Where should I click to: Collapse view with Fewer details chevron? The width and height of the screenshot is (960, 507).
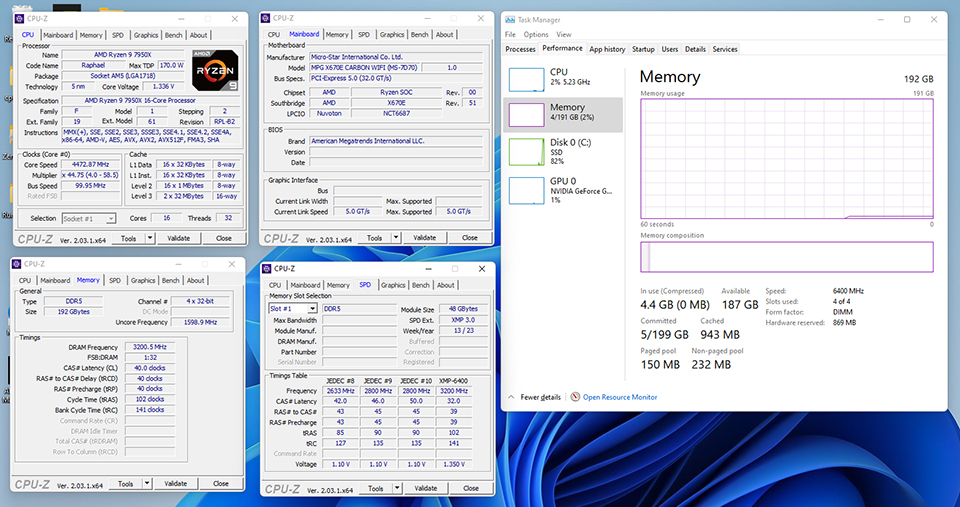(x=511, y=397)
